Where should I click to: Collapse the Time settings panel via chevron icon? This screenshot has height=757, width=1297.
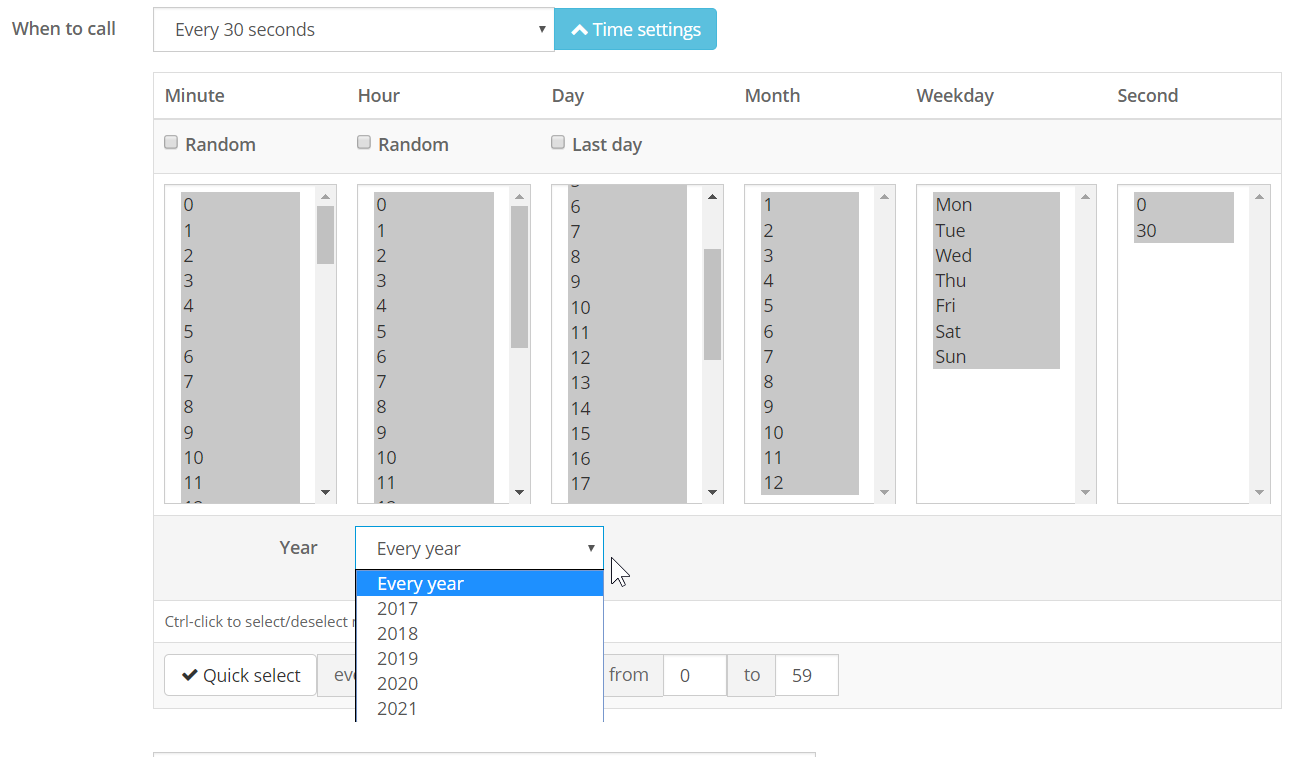(580, 29)
